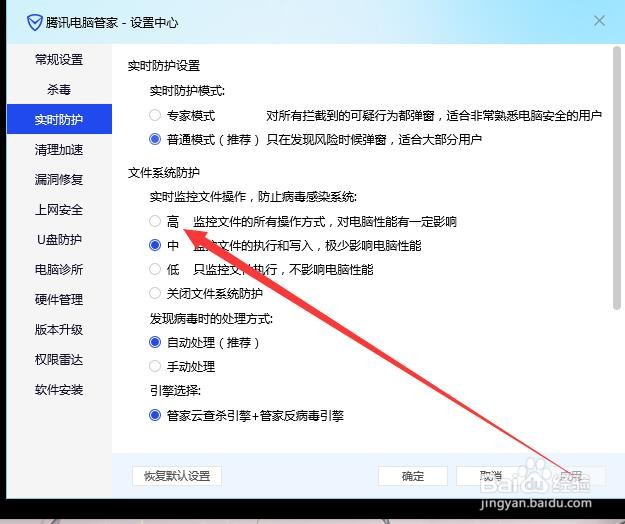Open the 常规设置 settings section
The width and height of the screenshot is (625, 524).
[59, 60]
